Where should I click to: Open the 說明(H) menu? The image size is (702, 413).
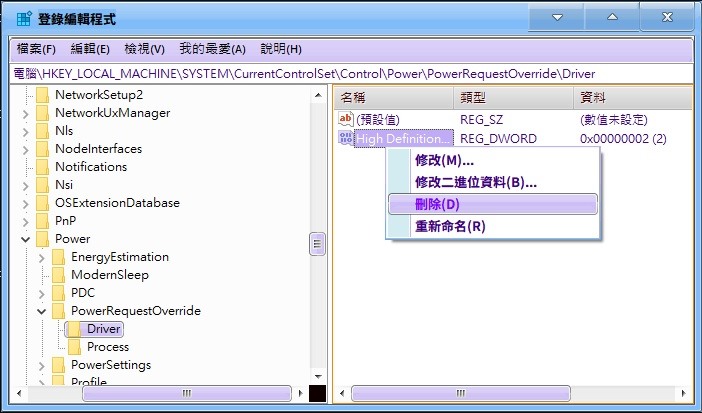[x=281, y=49]
